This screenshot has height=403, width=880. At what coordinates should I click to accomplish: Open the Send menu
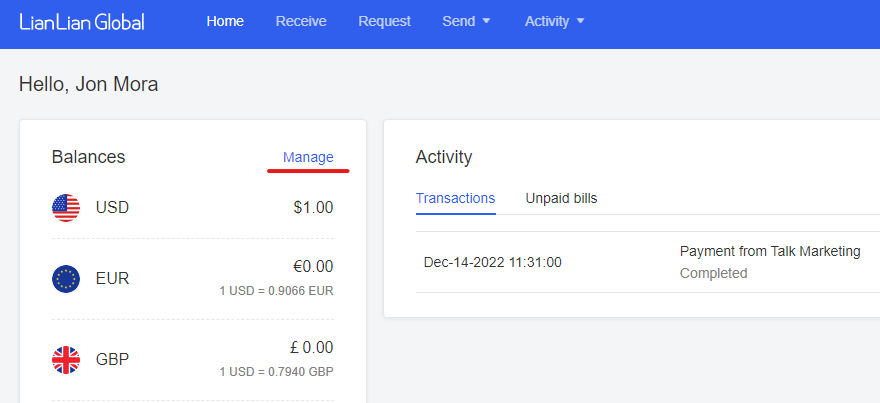[459, 21]
